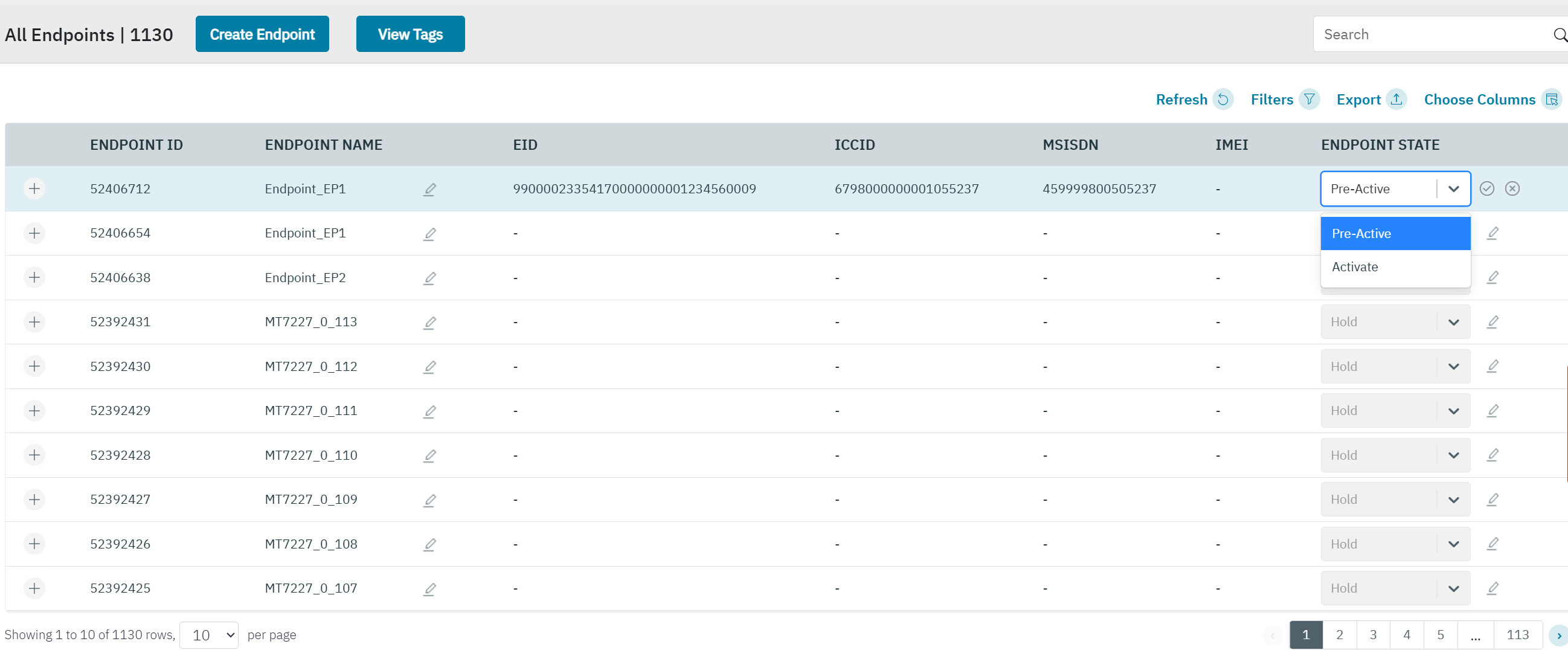Edit name pencil for endpoint 52406712

coord(429,189)
